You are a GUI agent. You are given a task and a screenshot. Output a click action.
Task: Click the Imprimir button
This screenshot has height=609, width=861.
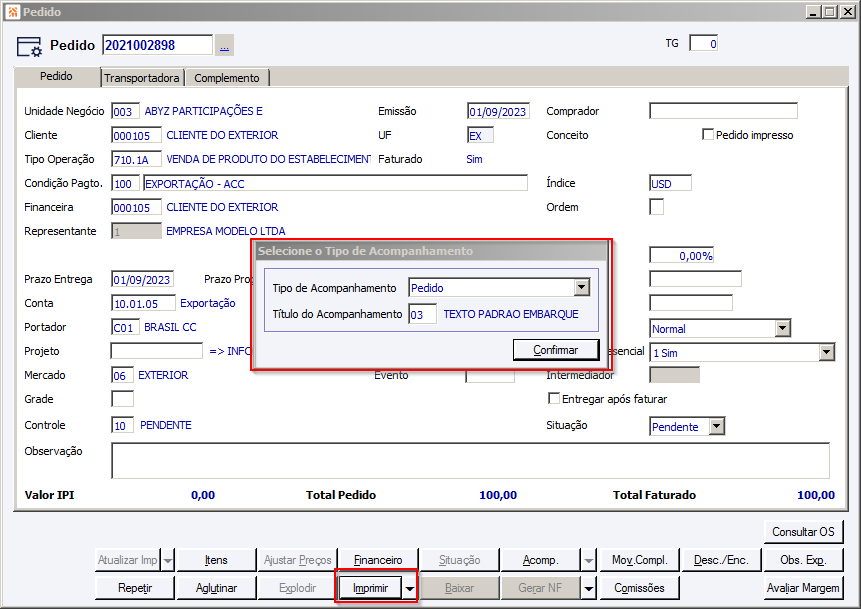click(x=370, y=588)
